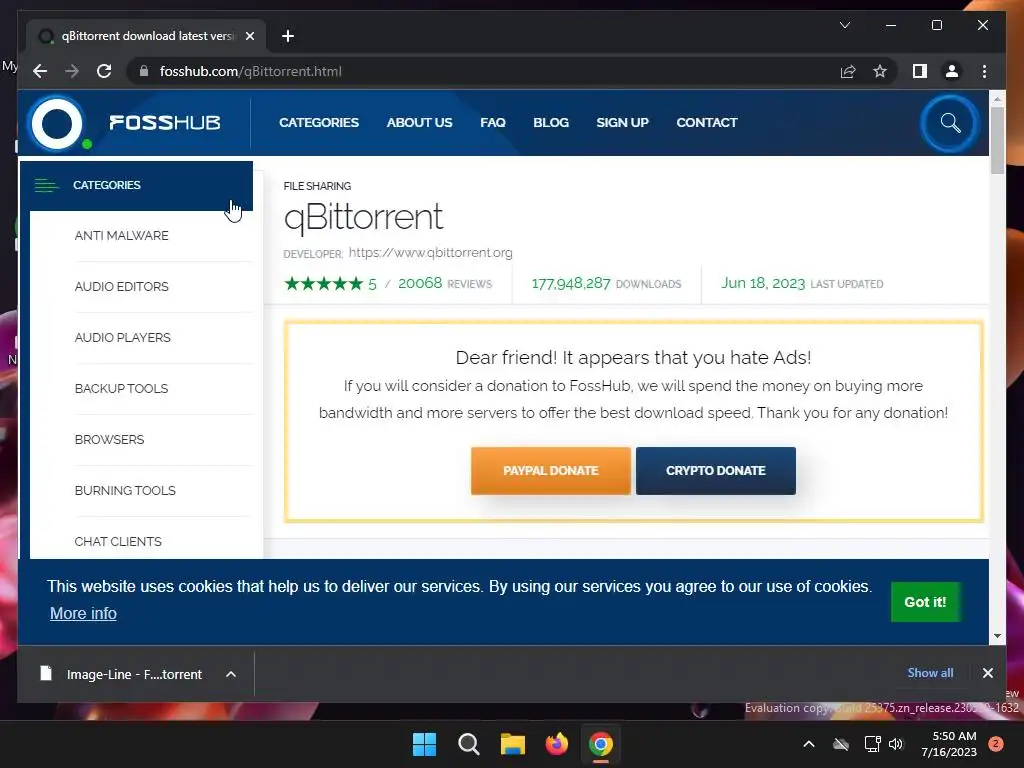The height and width of the screenshot is (768, 1024).
Task: Select the Backup Tools category
Action: [x=121, y=389]
